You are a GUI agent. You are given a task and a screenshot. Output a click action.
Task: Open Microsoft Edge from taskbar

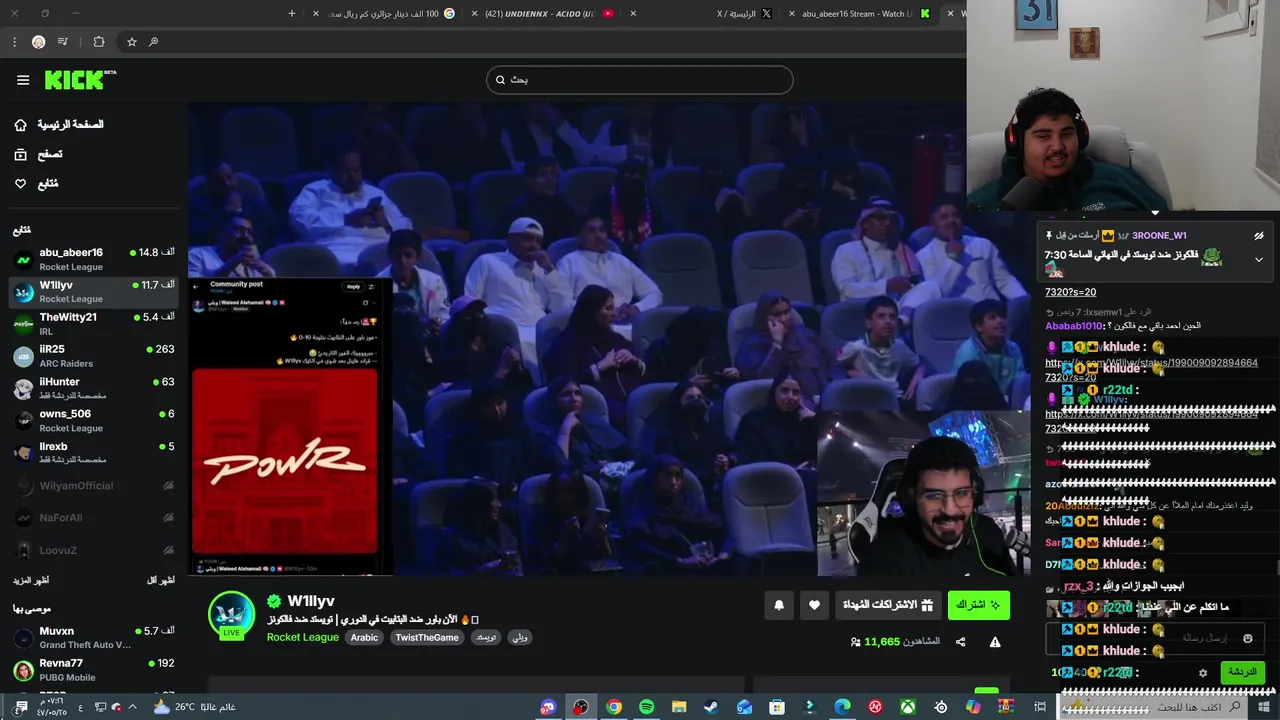tap(842, 707)
